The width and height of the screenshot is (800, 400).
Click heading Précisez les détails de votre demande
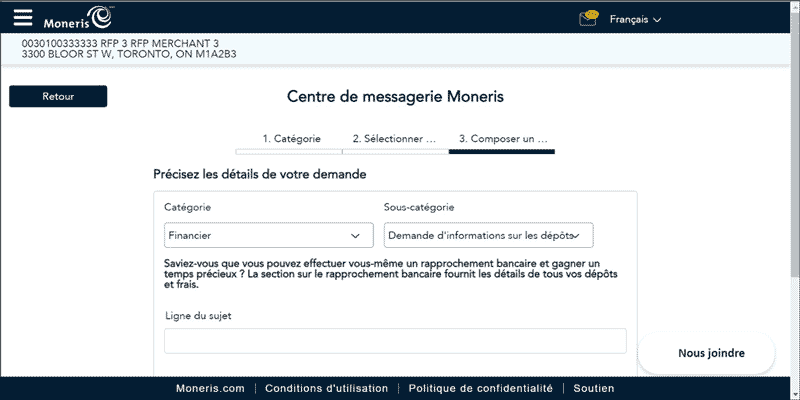(x=260, y=174)
